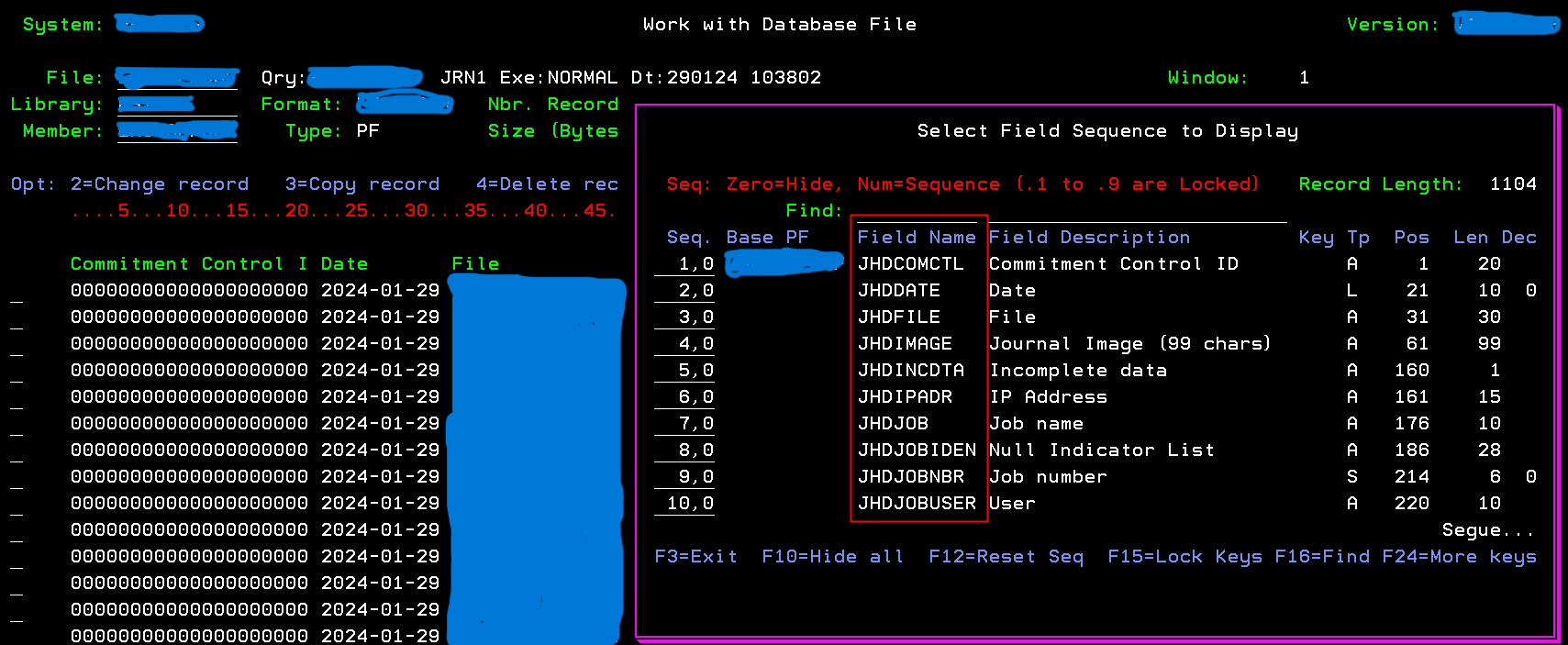Image resolution: width=1568 pixels, height=645 pixels.
Task: Click description Job number
Action: (1048, 477)
